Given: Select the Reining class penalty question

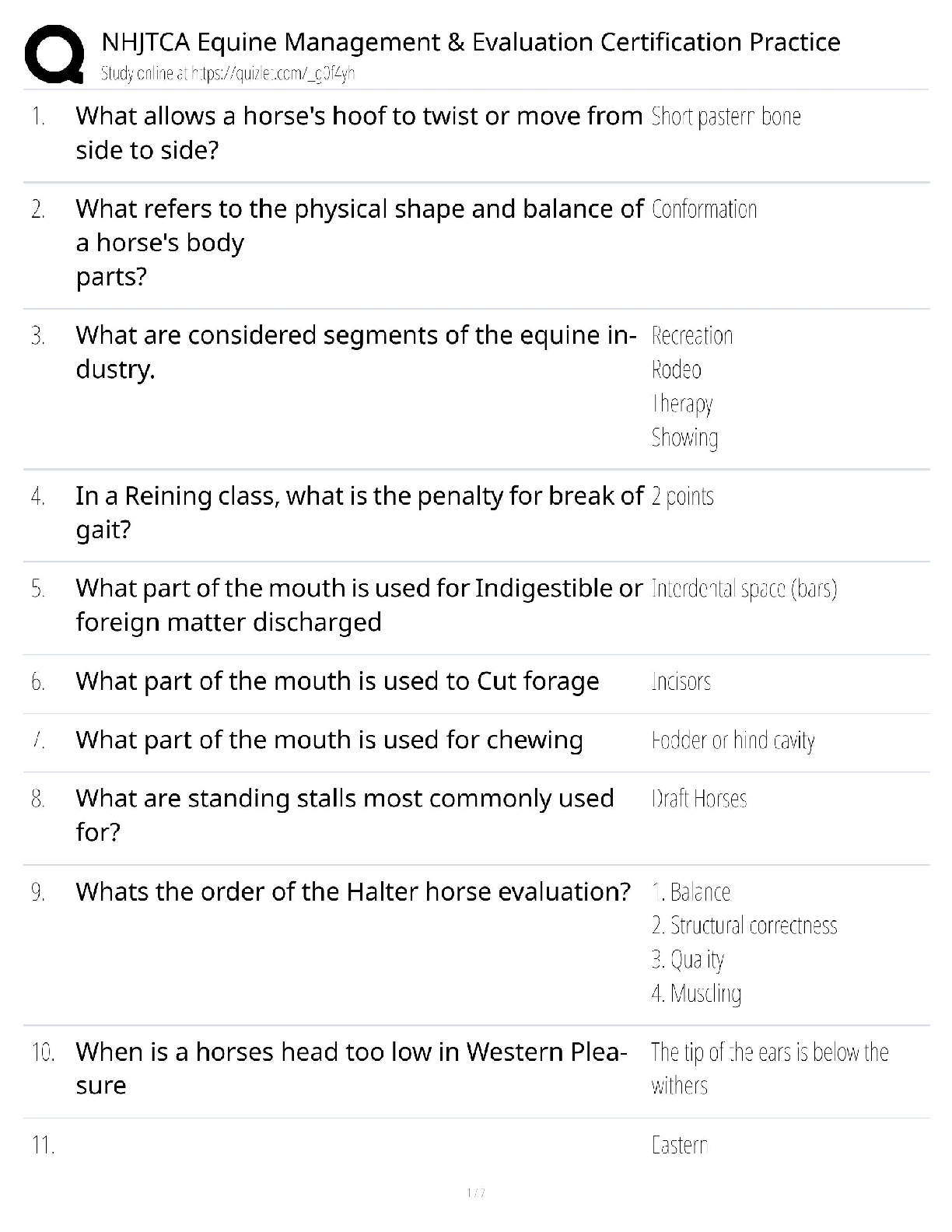Looking at the screenshot, I should pos(359,512).
